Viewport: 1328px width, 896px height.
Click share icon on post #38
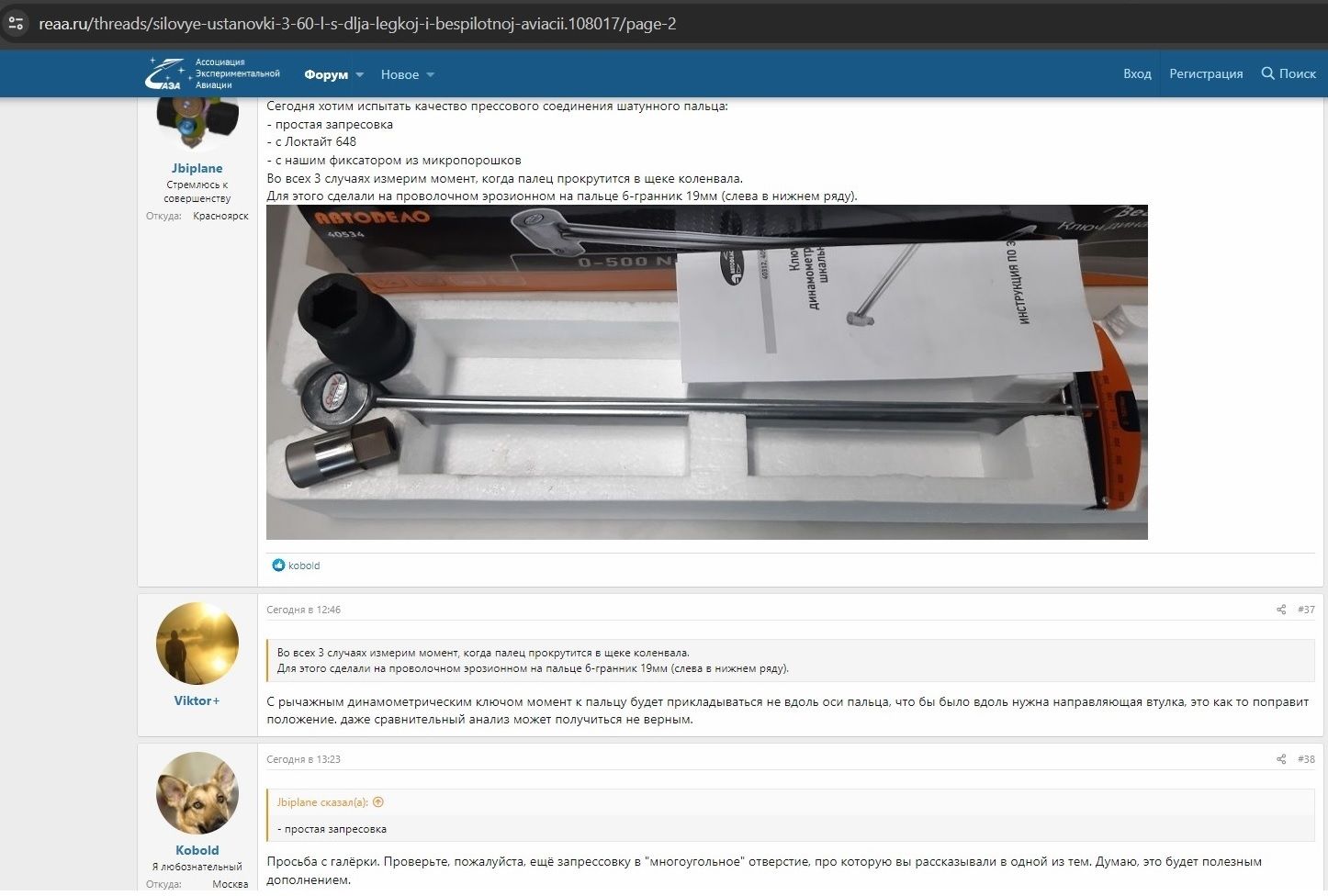click(x=1281, y=759)
